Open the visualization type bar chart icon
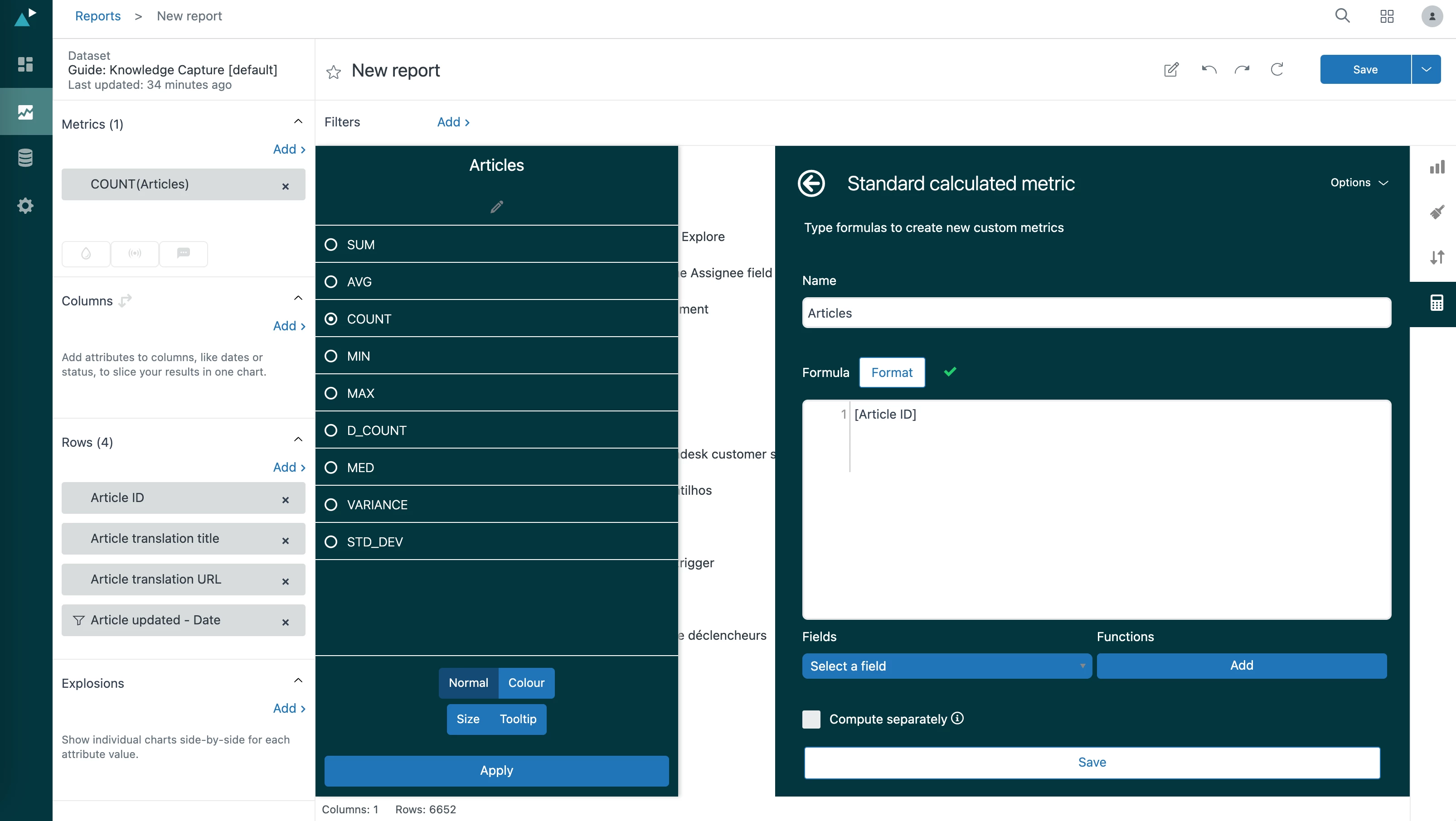 (1436, 167)
